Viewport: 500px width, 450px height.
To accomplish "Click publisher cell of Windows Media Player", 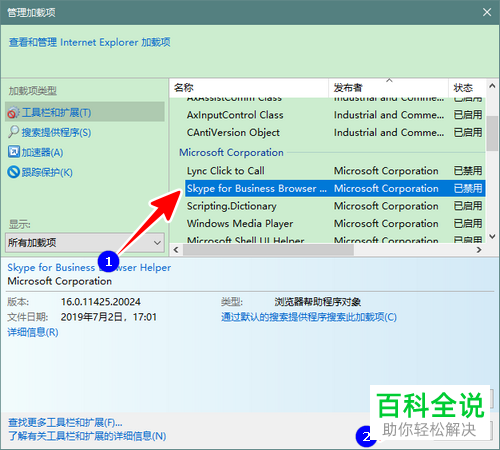I will click(x=386, y=223).
